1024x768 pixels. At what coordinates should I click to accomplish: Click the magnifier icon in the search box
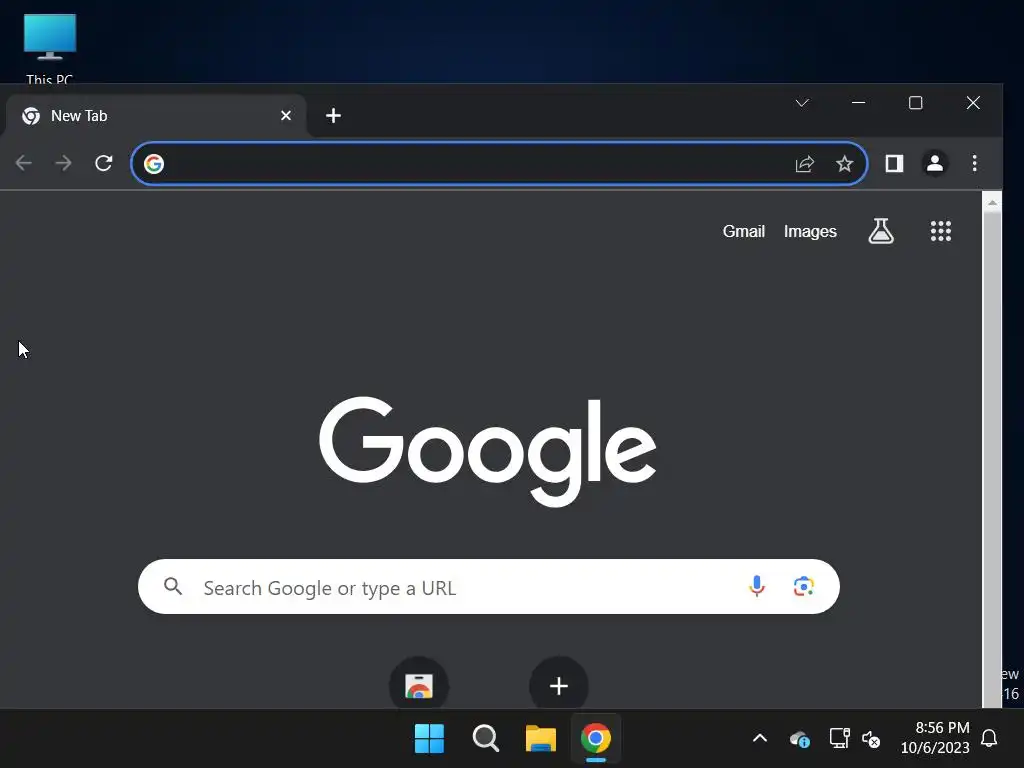173,586
